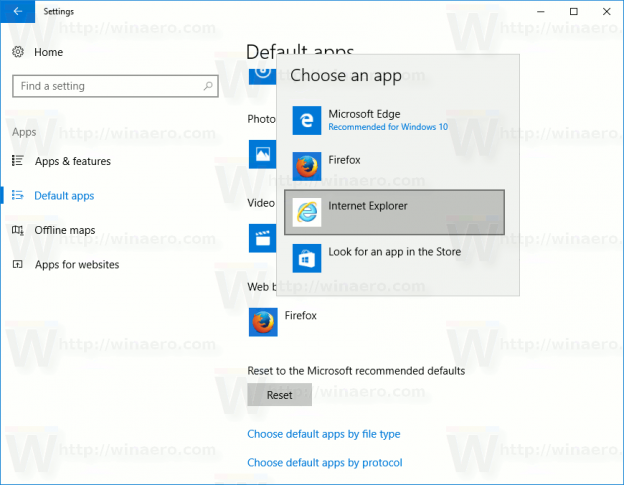
Task: Go to Offline maps settings
Action: point(64,230)
